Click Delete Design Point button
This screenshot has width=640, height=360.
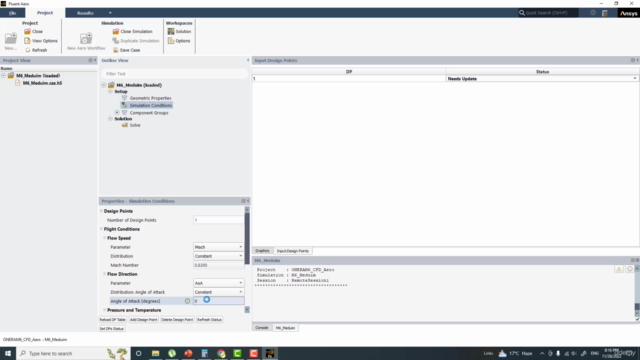point(177,320)
